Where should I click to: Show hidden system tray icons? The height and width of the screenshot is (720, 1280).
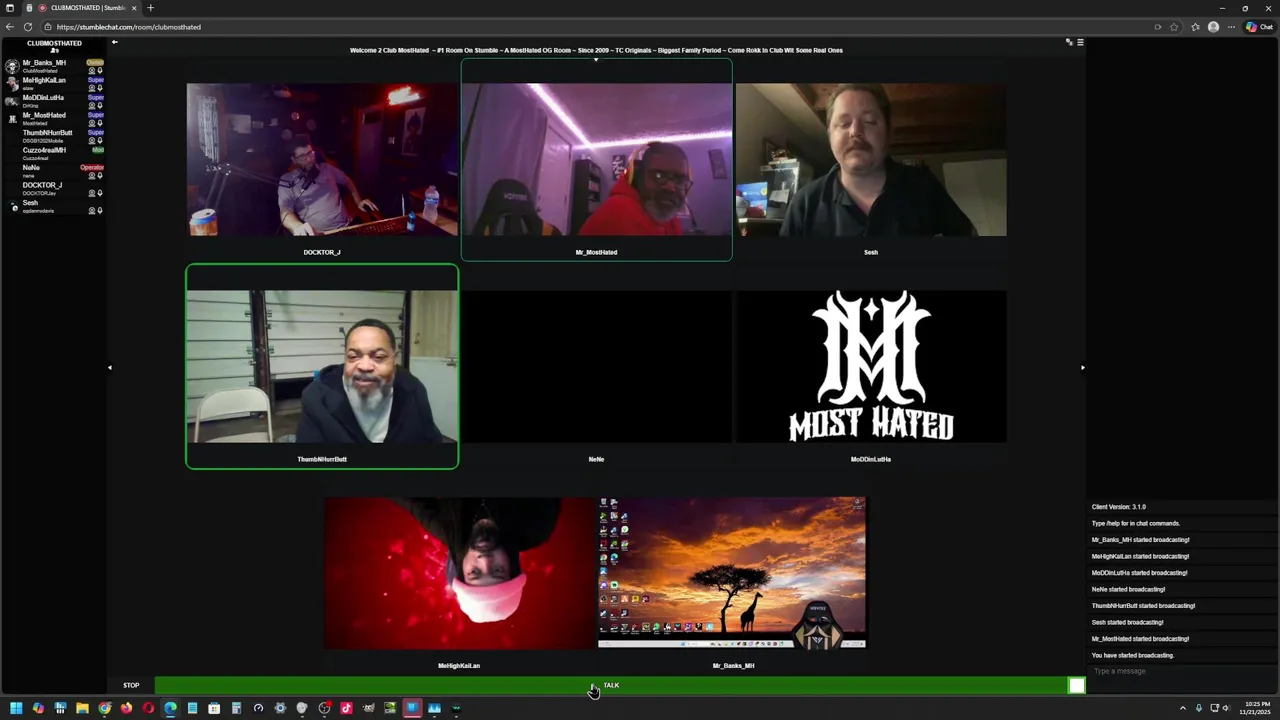[x=1182, y=708]
